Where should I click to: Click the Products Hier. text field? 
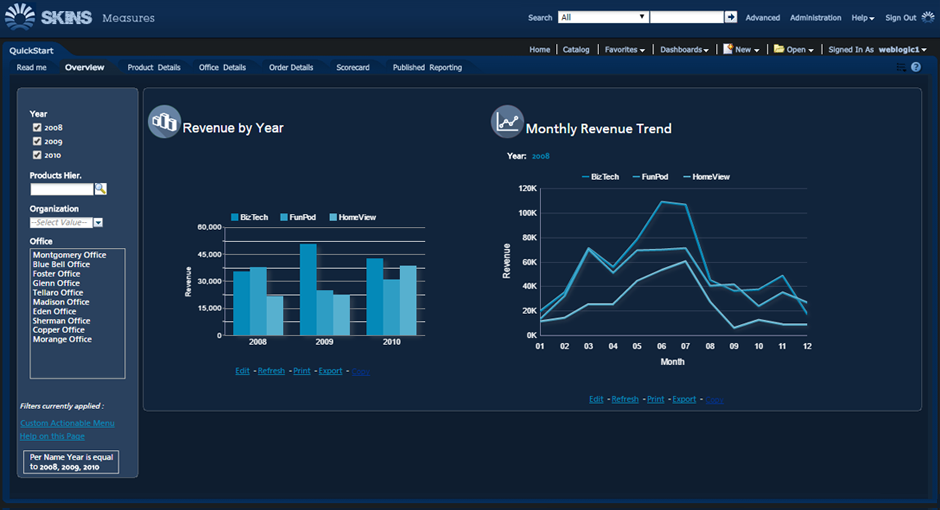(x=62, y=189)
